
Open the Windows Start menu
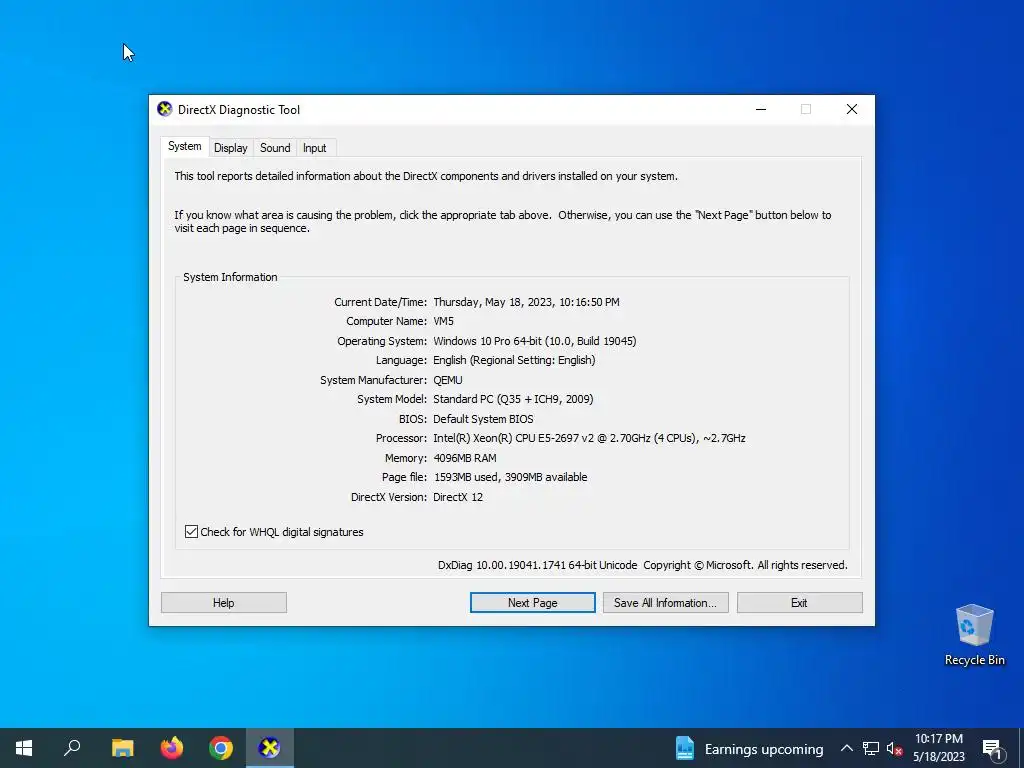coord(24,748)
